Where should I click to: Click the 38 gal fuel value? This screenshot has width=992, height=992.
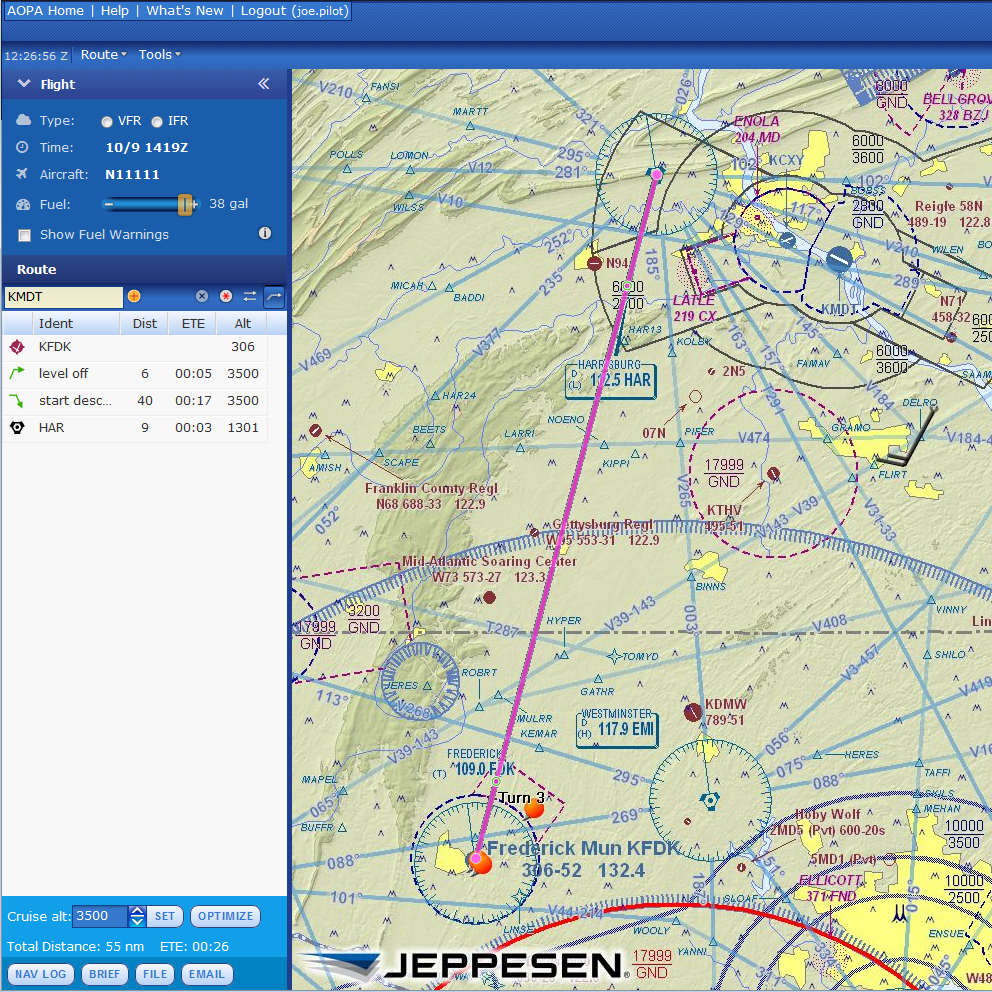tap(228, 204)
